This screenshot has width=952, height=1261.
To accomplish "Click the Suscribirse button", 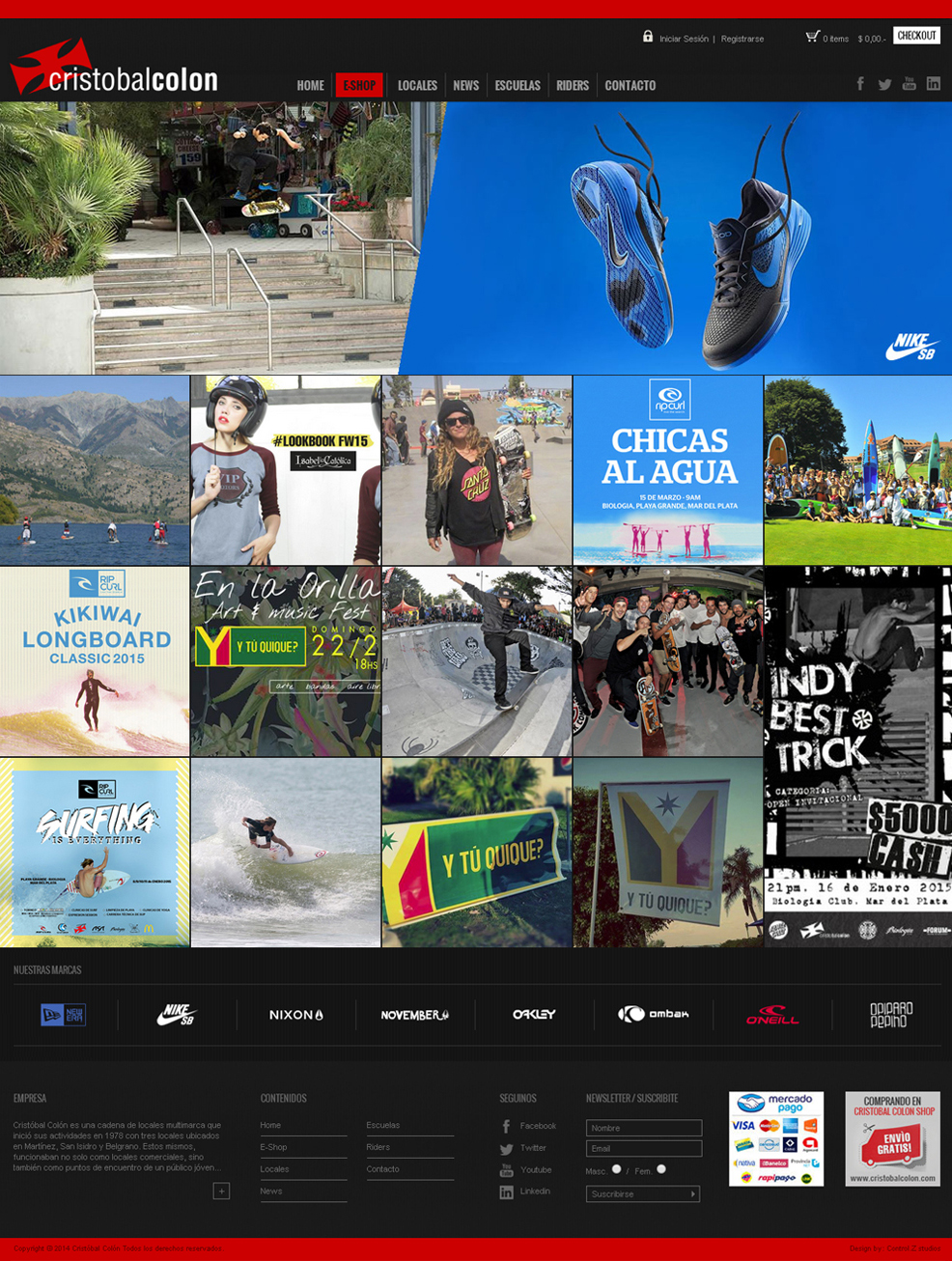I will click(644, 1194).
